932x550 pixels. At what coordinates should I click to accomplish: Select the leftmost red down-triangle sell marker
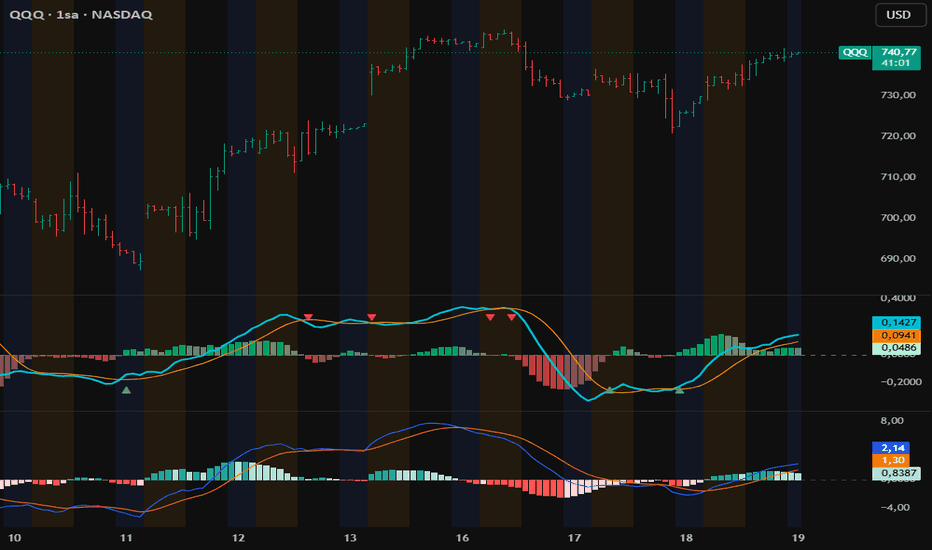tap(308, 317)
